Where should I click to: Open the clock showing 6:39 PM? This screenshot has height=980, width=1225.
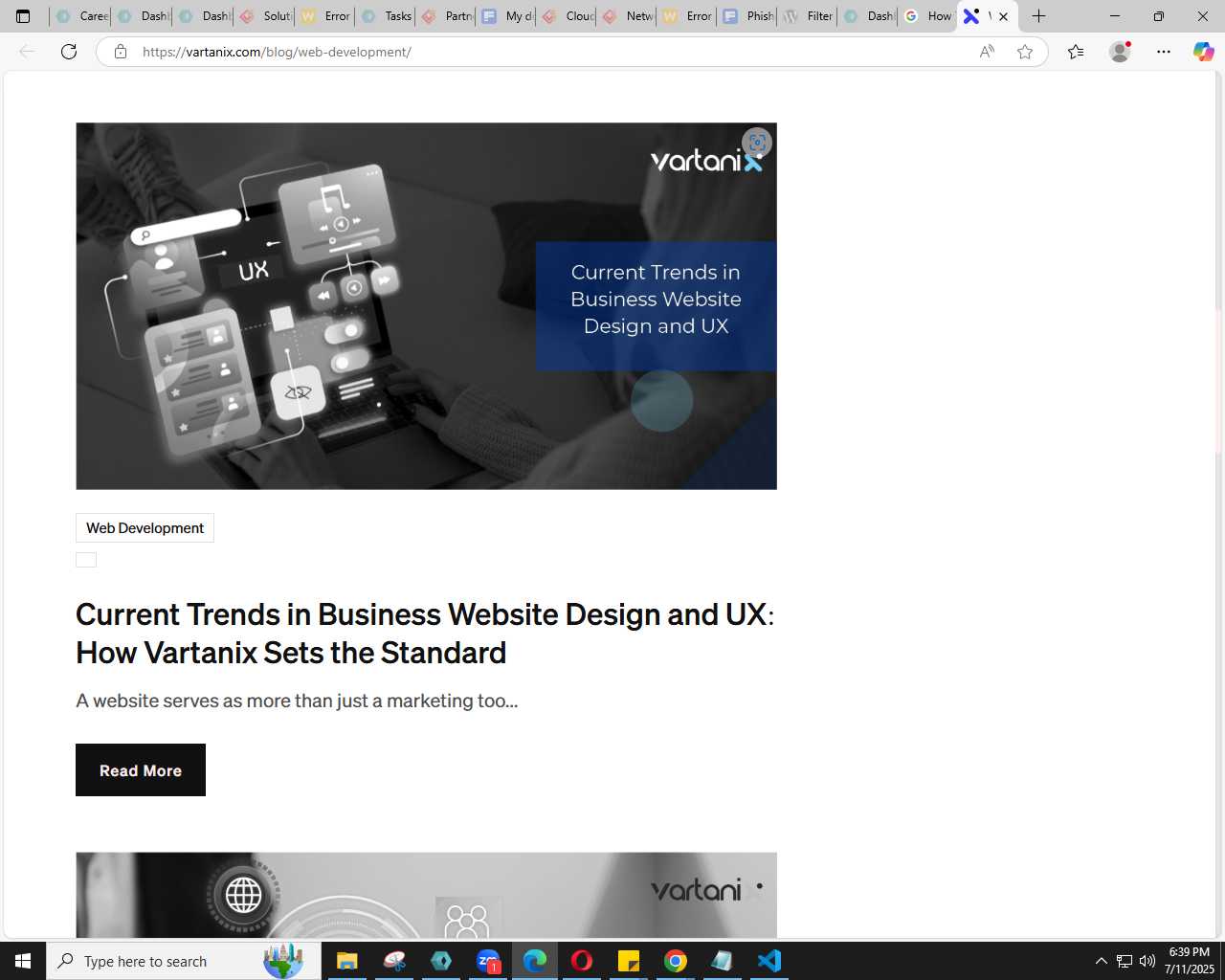click(x=1190, y=961)
